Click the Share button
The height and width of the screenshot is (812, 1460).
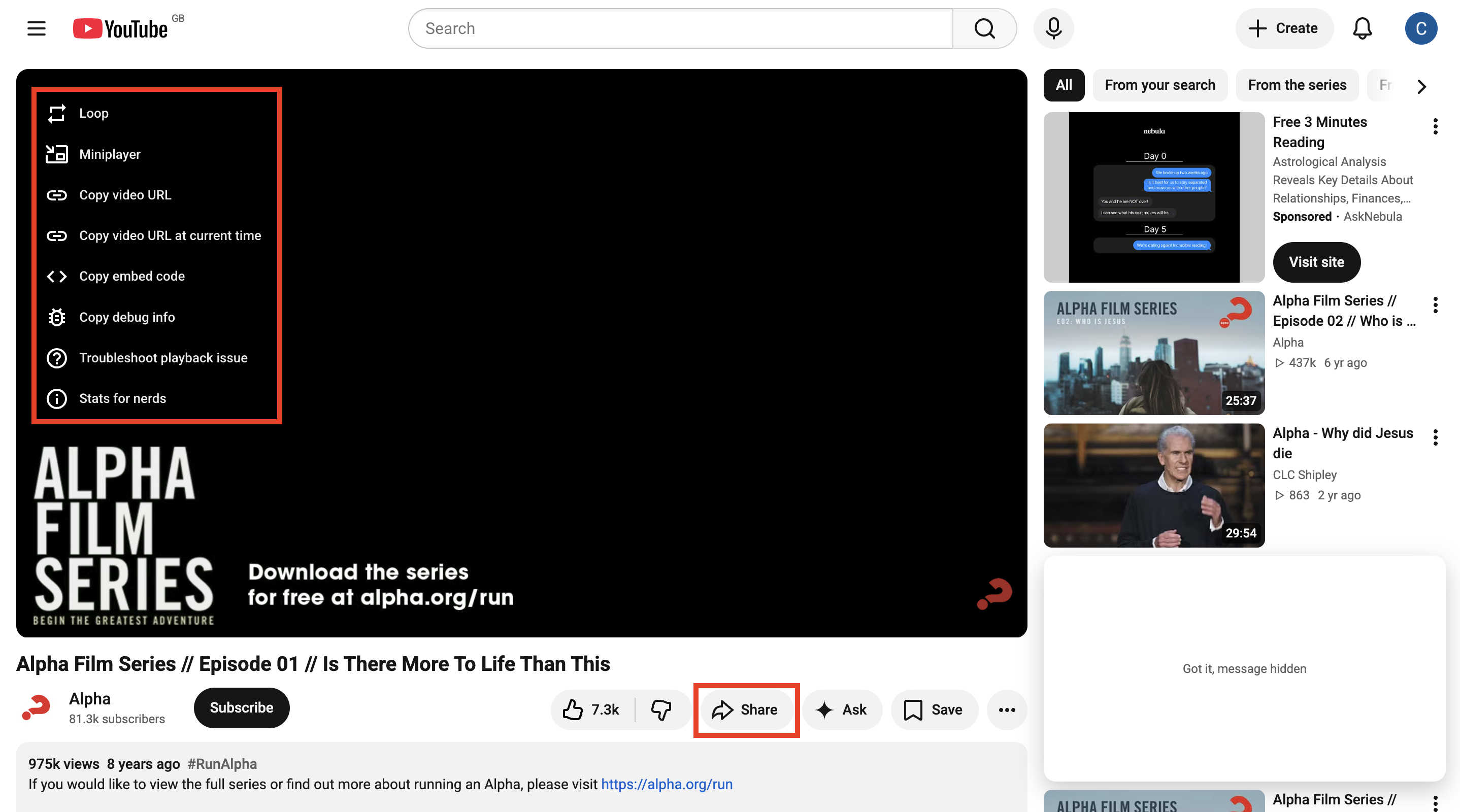point(746,709)
